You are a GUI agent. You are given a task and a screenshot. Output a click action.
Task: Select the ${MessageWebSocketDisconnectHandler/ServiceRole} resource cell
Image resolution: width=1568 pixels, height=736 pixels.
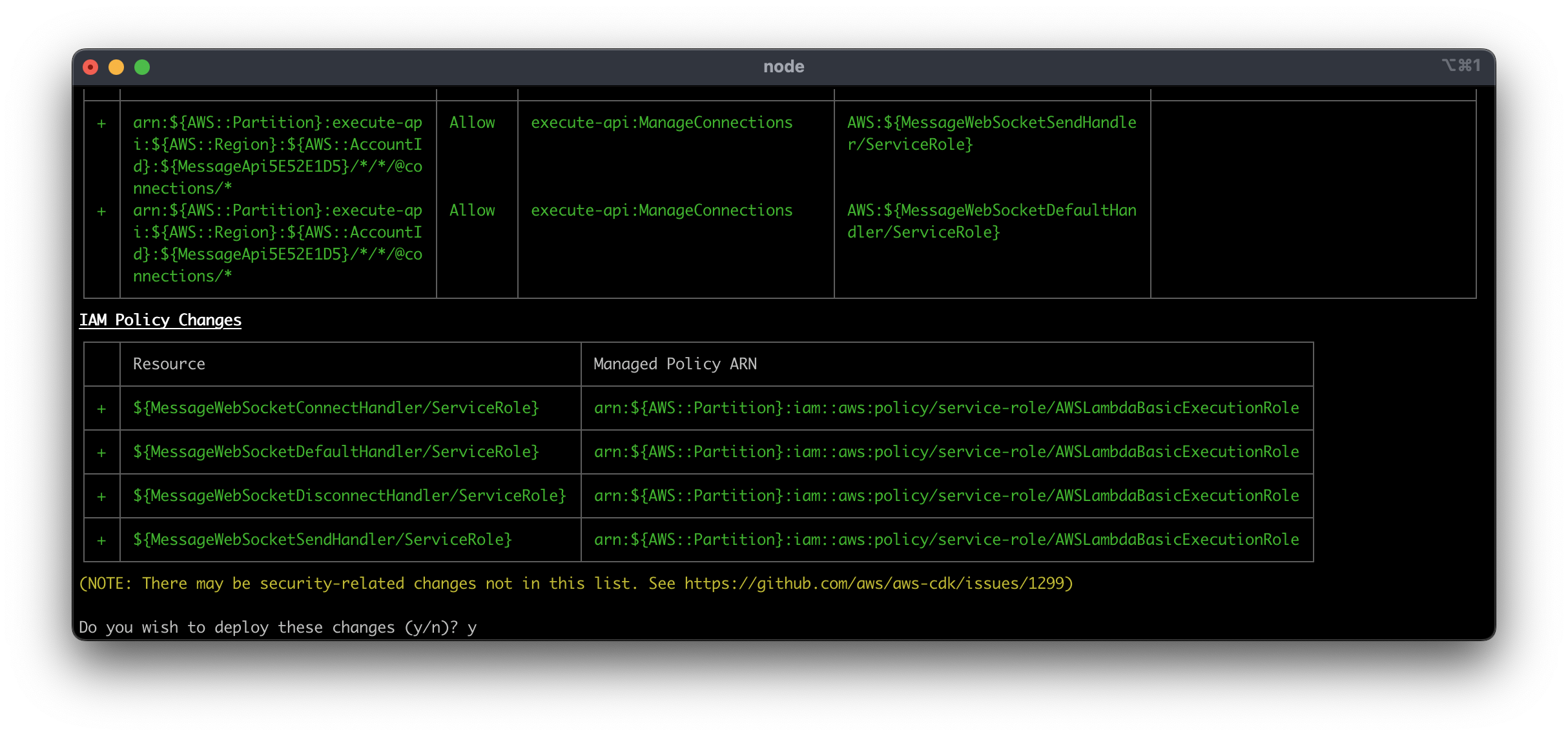pos(349,496)
